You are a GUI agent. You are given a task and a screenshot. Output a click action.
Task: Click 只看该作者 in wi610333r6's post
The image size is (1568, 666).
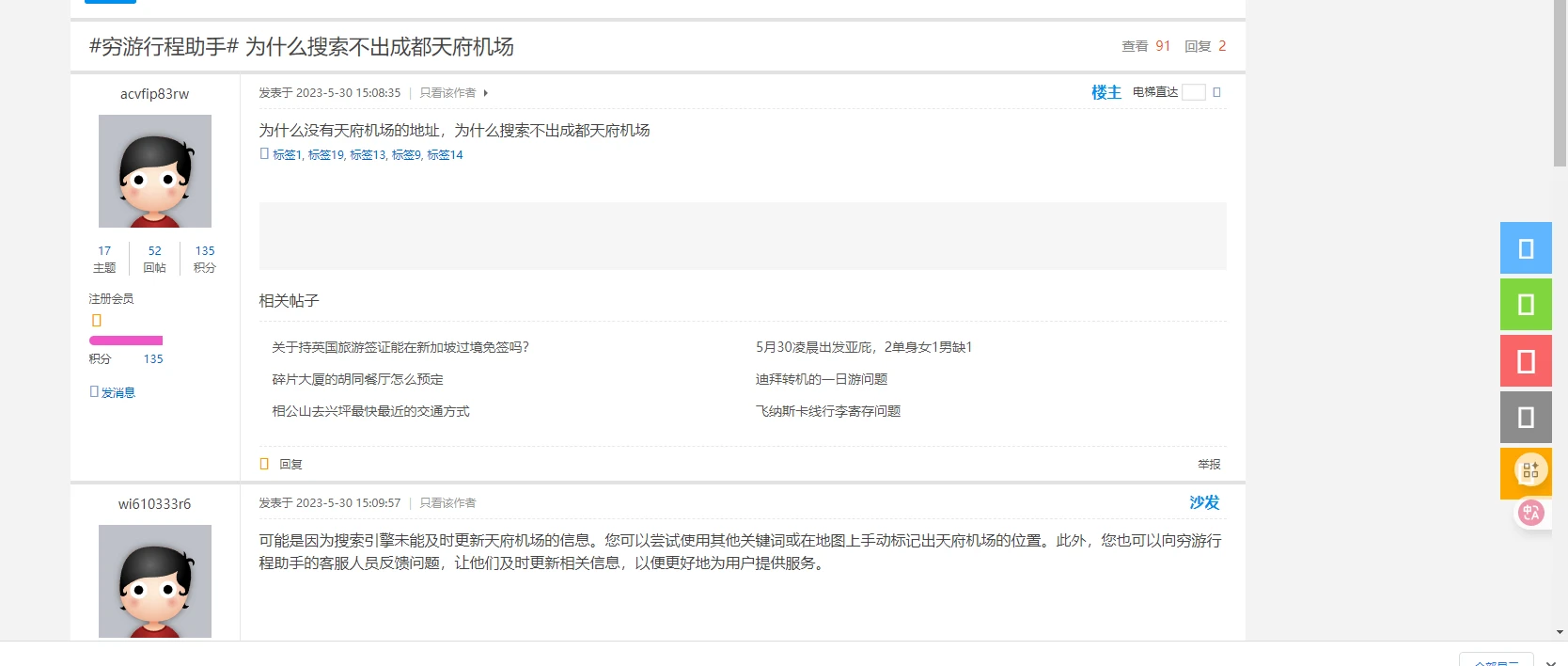[447, 503]
